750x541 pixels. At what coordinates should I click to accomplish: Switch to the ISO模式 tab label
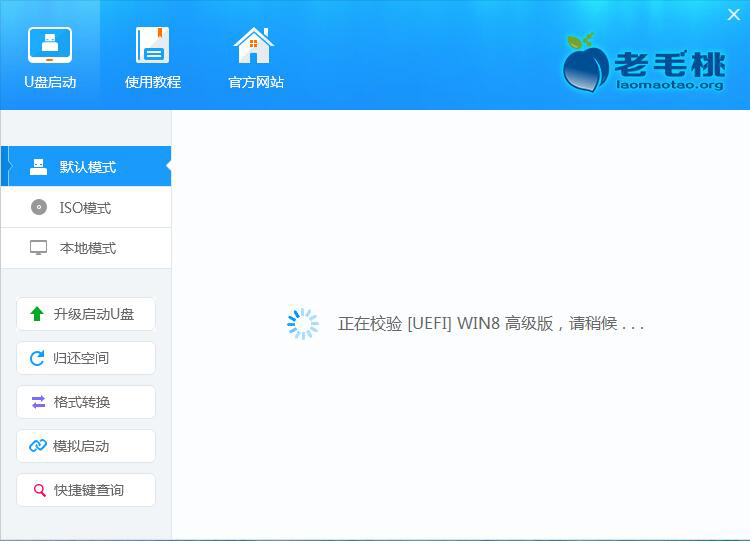click(x=85, y=208)
